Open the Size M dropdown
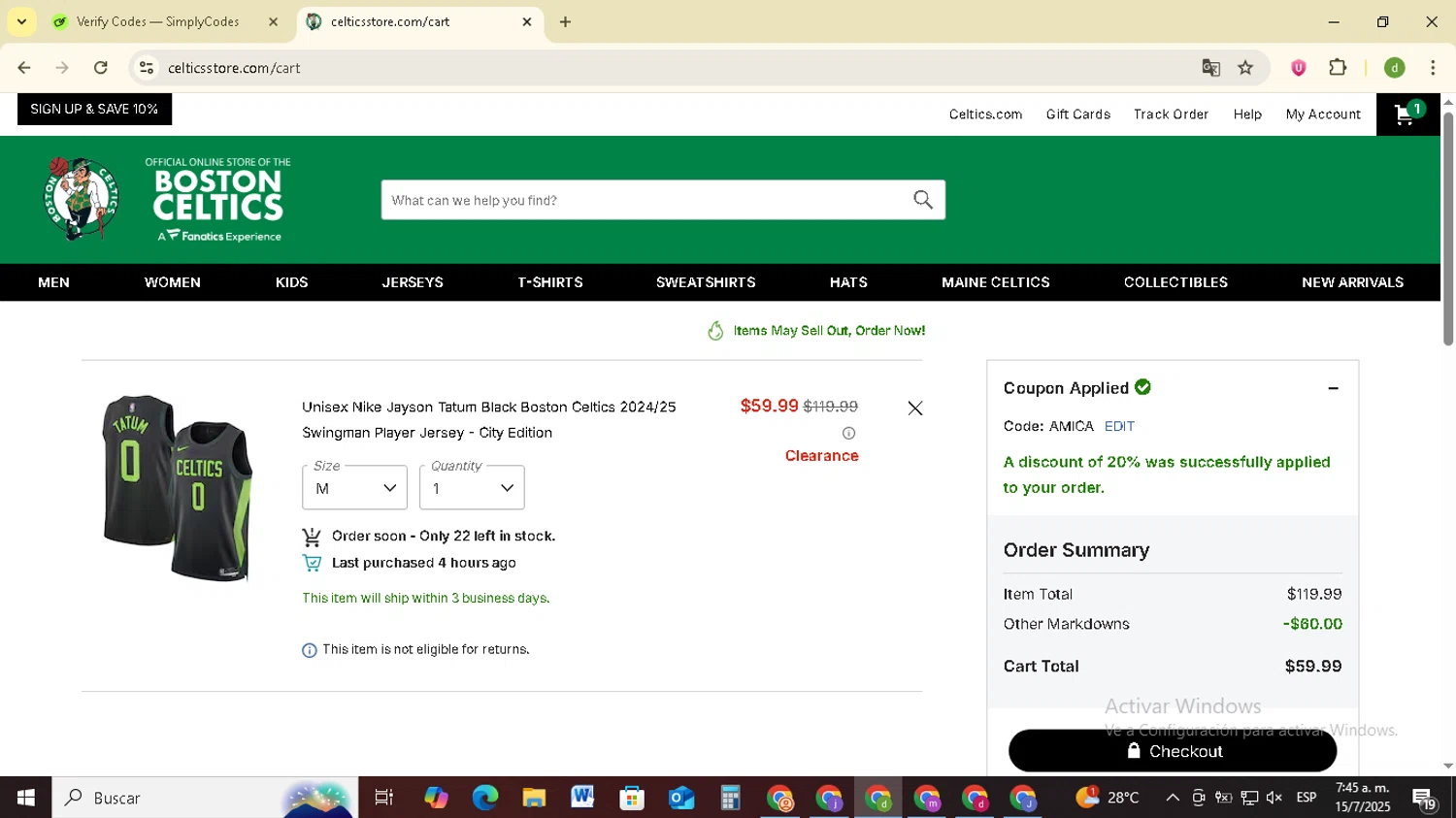Screen dimensions: 1456x818 (x=354, y=487)
